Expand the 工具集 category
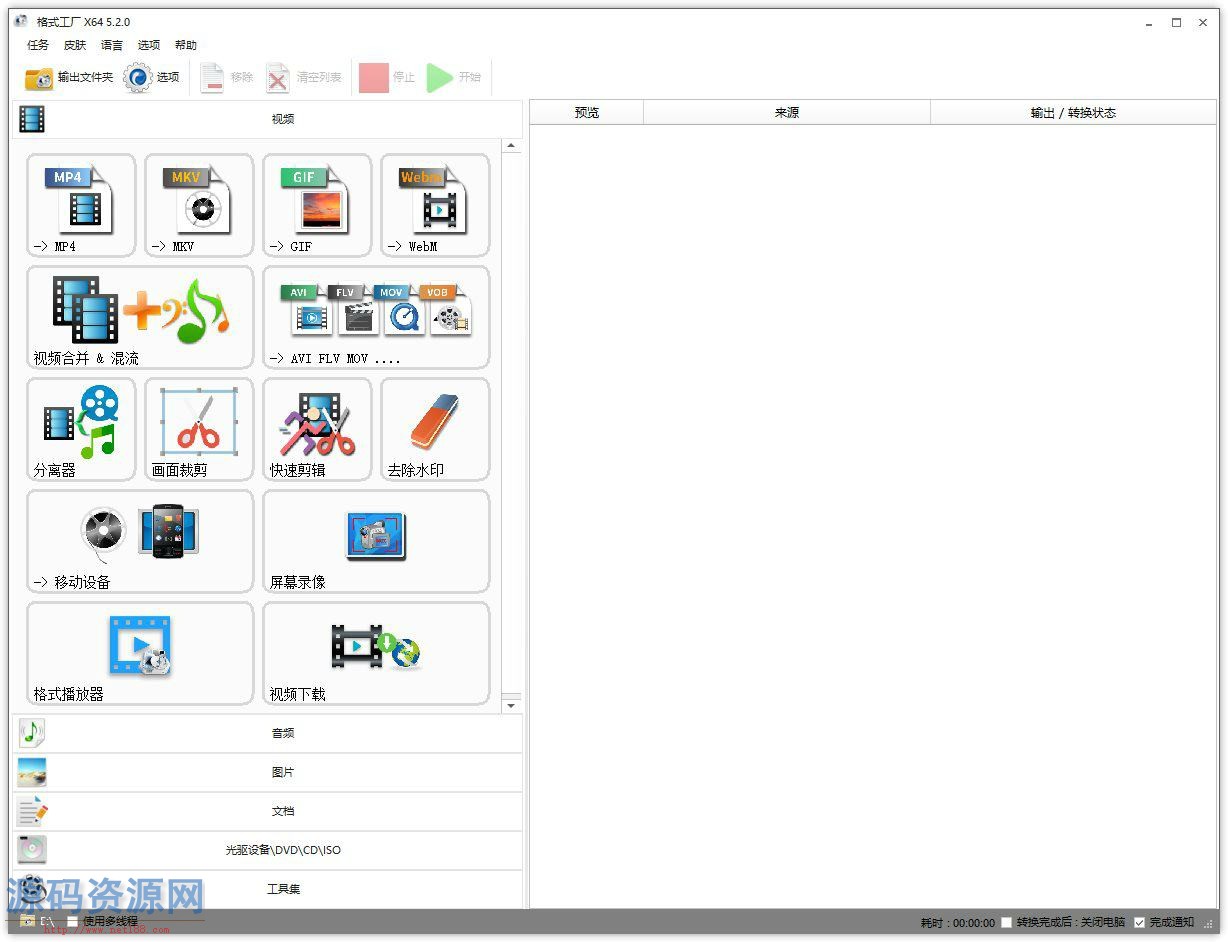Image resolution: width=1228 pixels, height=942 pixels. click(x=267, y=889)
